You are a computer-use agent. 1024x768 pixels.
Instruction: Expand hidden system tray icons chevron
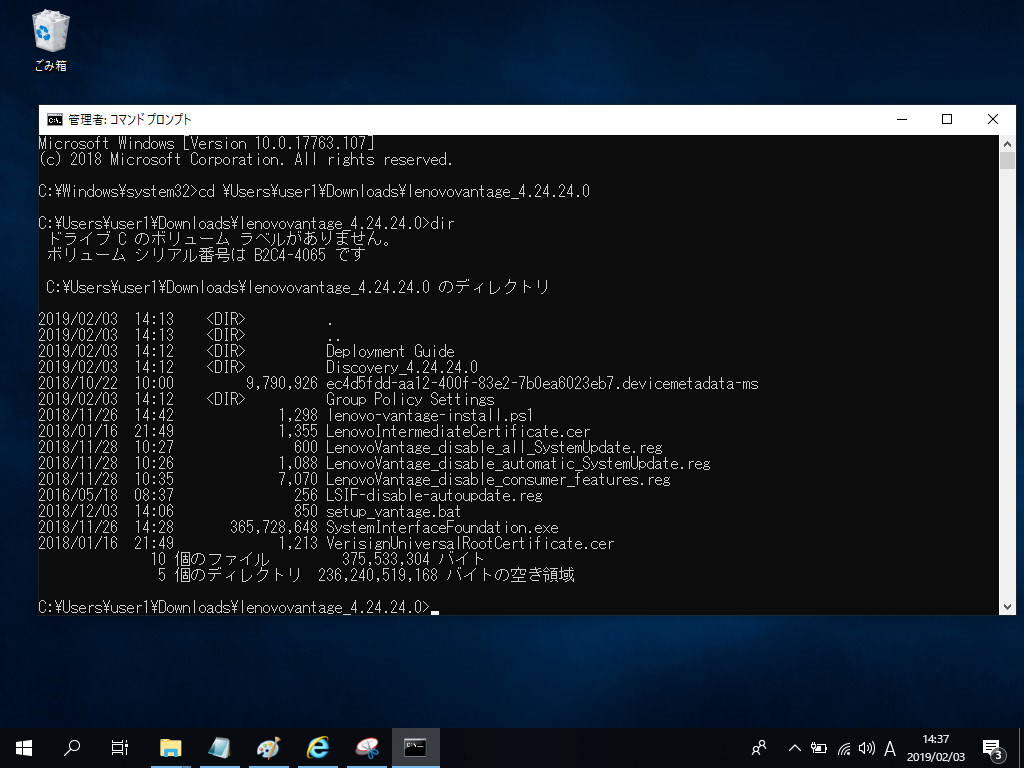click(x=794, y=748)
